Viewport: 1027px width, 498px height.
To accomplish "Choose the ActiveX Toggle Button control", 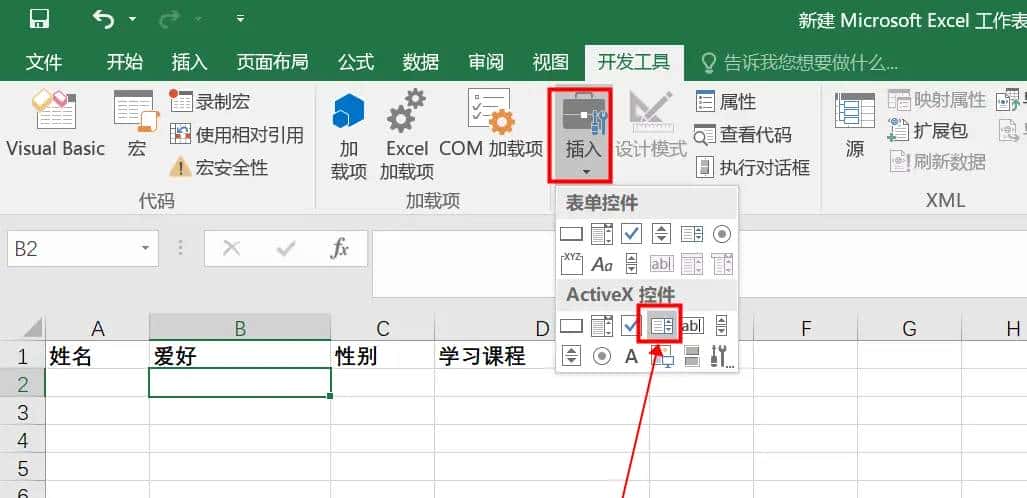I will point(692,356).
